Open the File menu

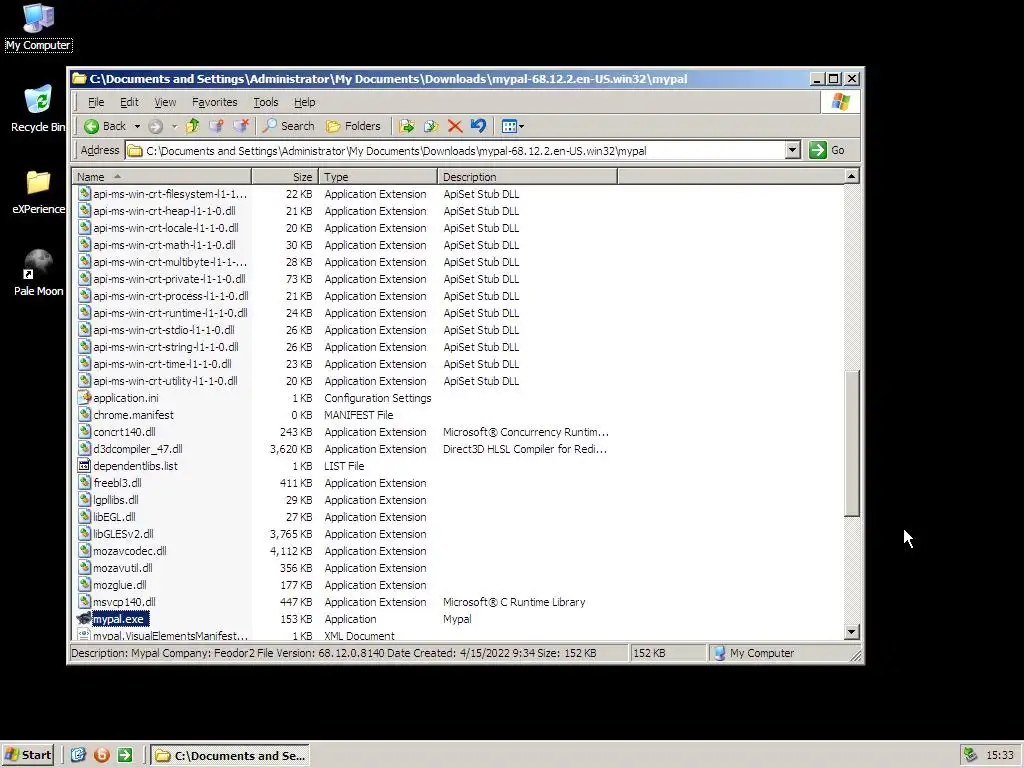point(96,102)
